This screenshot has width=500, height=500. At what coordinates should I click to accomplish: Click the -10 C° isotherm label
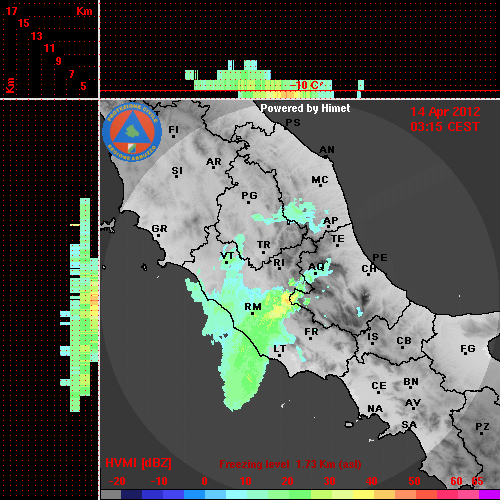coord(306,85)
